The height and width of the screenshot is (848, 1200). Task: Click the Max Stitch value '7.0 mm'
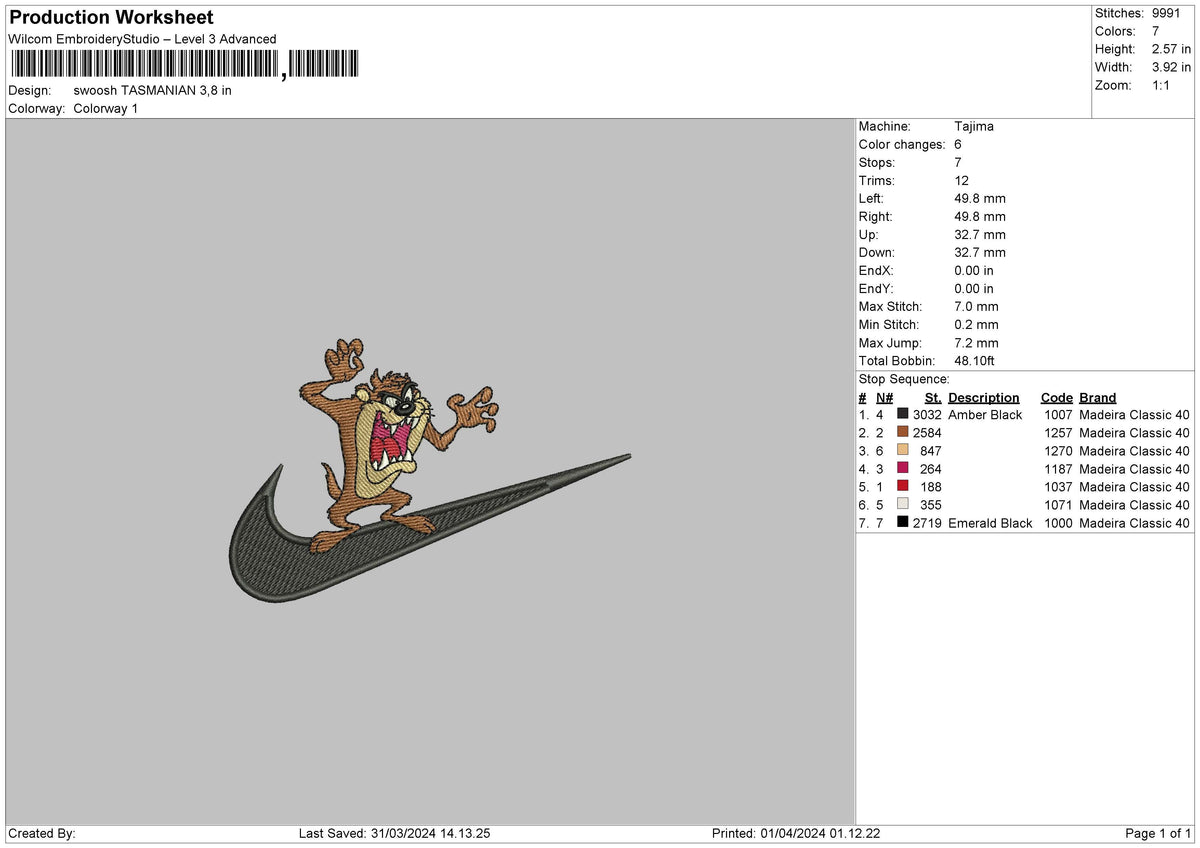(x=977, y=307)
